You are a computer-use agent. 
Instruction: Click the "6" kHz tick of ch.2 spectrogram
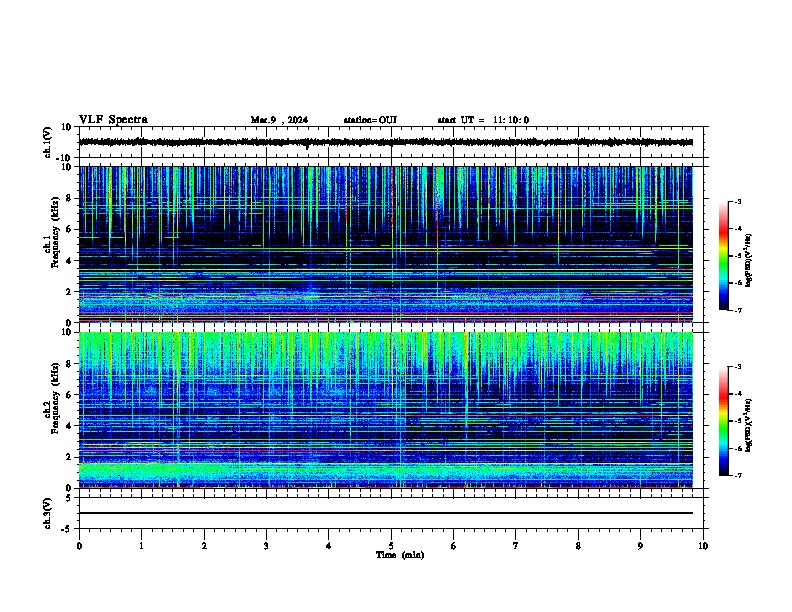point(69,395)
